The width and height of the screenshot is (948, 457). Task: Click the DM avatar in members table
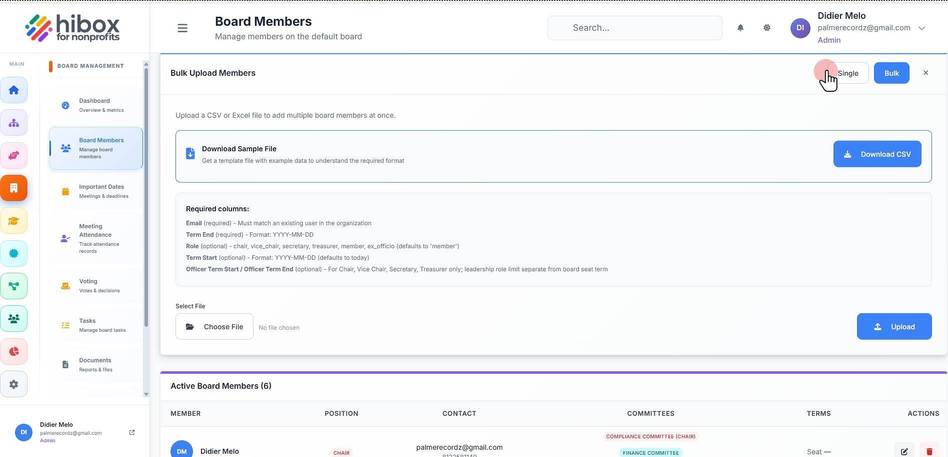[x=181, y=450]
